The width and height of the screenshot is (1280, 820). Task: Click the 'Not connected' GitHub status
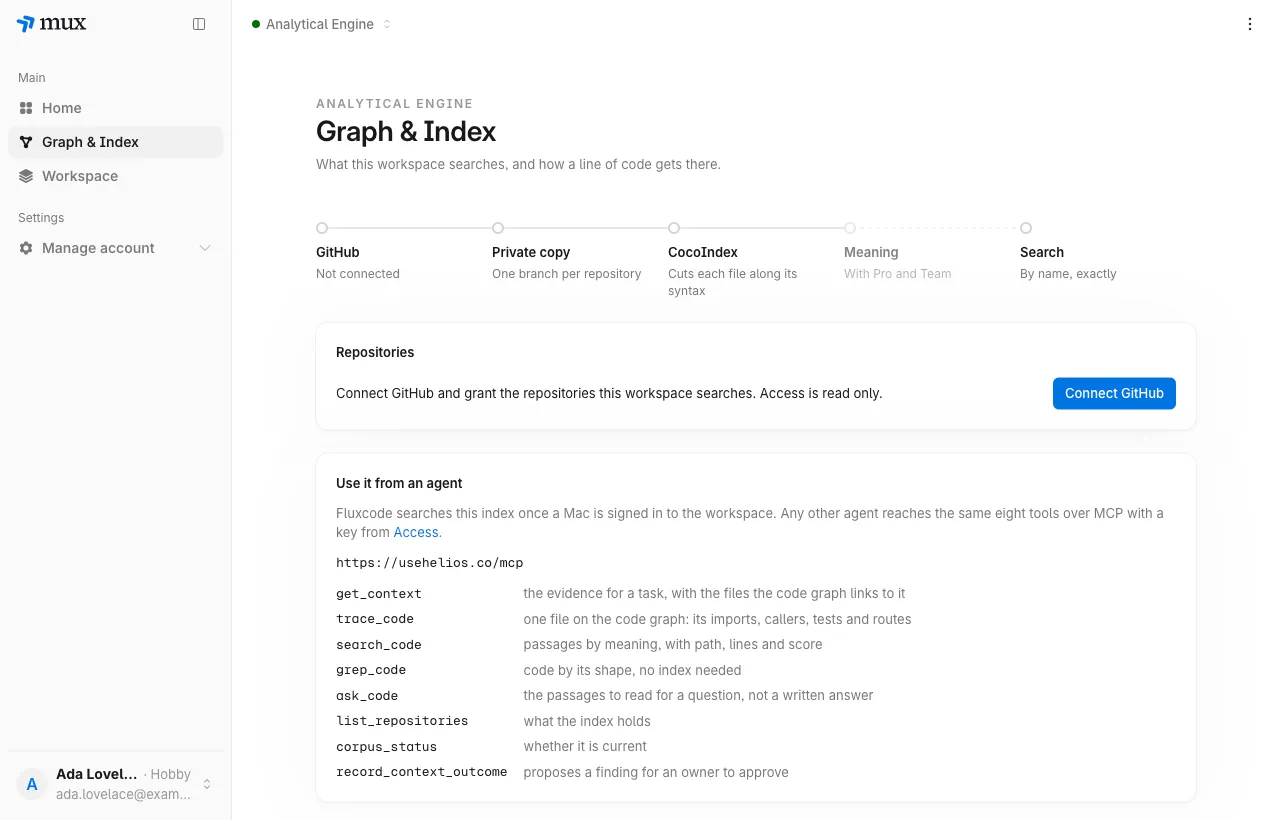tap(358, 274)
